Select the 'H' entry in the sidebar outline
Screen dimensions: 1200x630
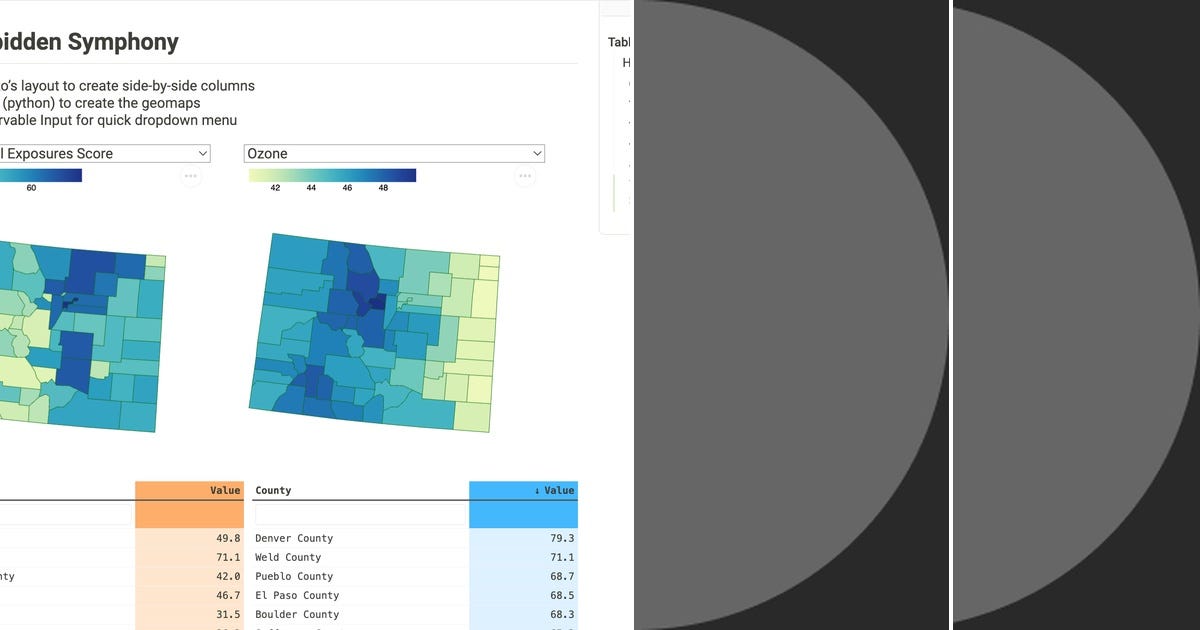coord(627,62)
